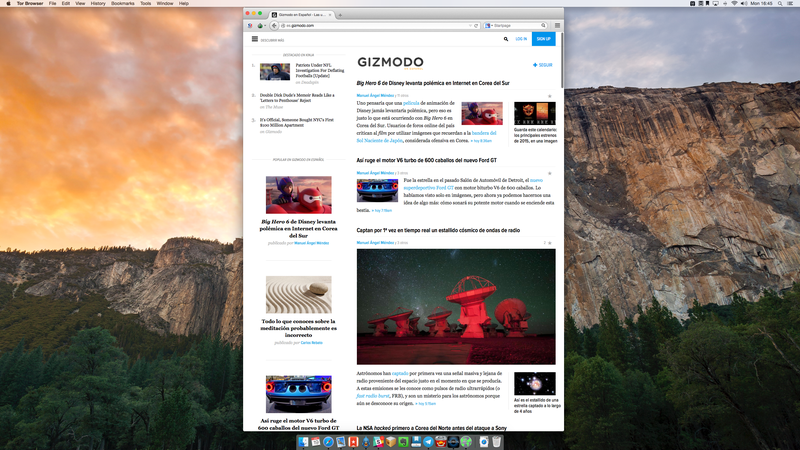Image resolution: width=800 pixels, height=450 pixels.
Task: Click the 2015 movie calendar thumbnail
Action: click(x=535, y=113)
